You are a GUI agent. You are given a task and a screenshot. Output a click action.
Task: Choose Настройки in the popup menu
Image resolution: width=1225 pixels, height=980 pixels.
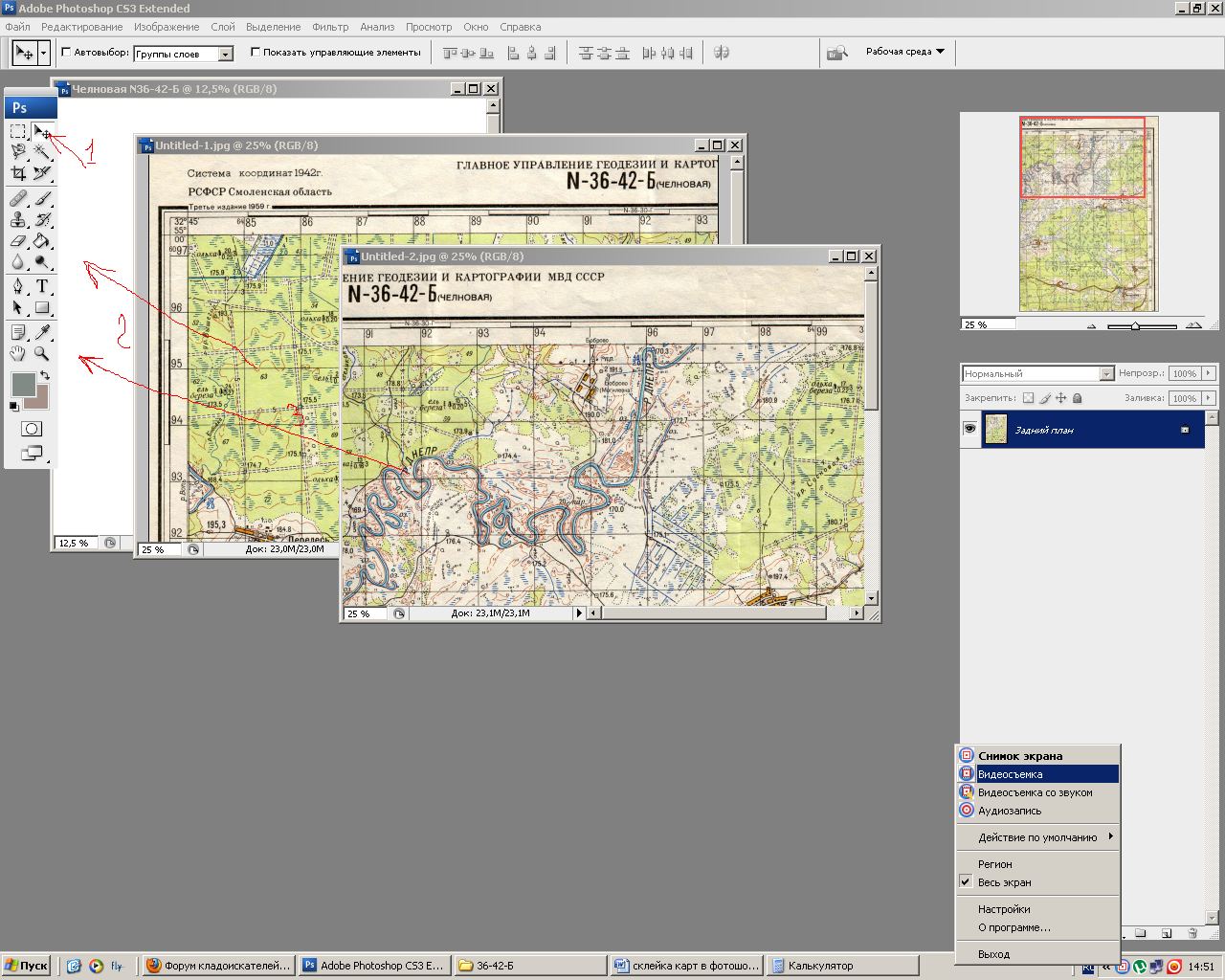[1038, 909]
